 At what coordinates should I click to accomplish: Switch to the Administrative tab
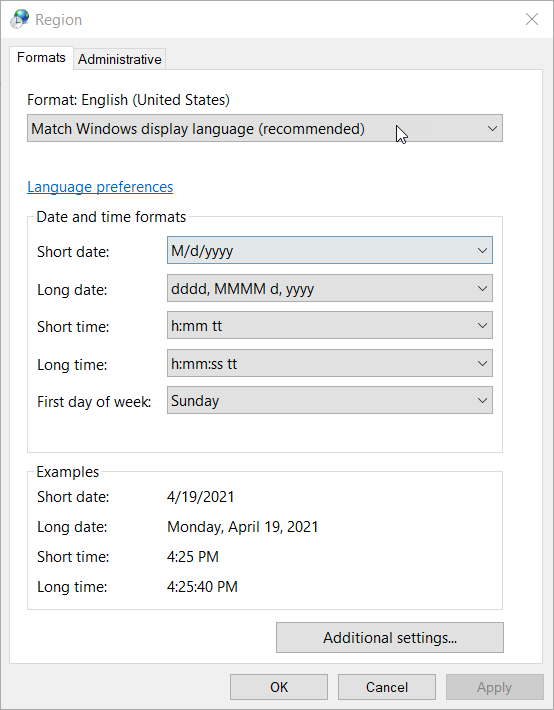[x=120, y=59]
